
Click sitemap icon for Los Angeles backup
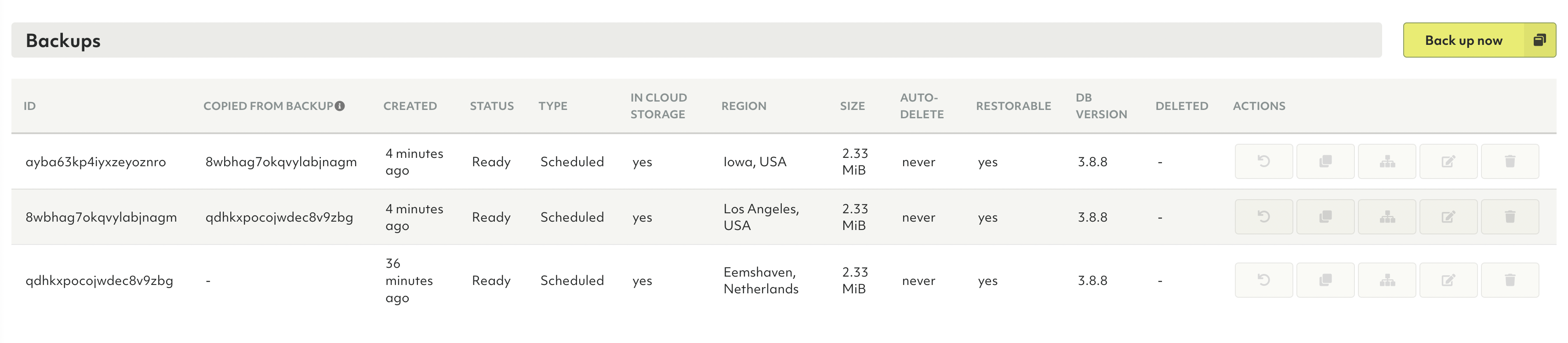(x=1387, y=217)
